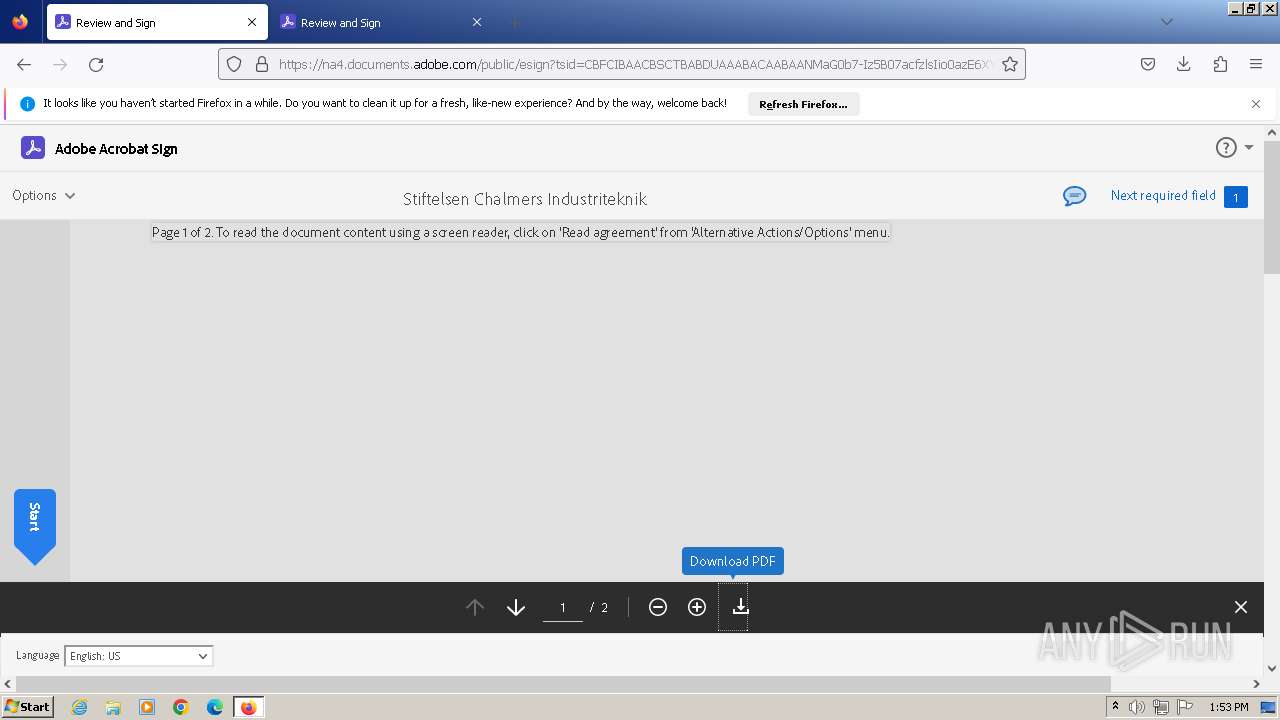1280x720 pixels.
Task: Close the second Review and Sign tab
Action: coord(477,22)
